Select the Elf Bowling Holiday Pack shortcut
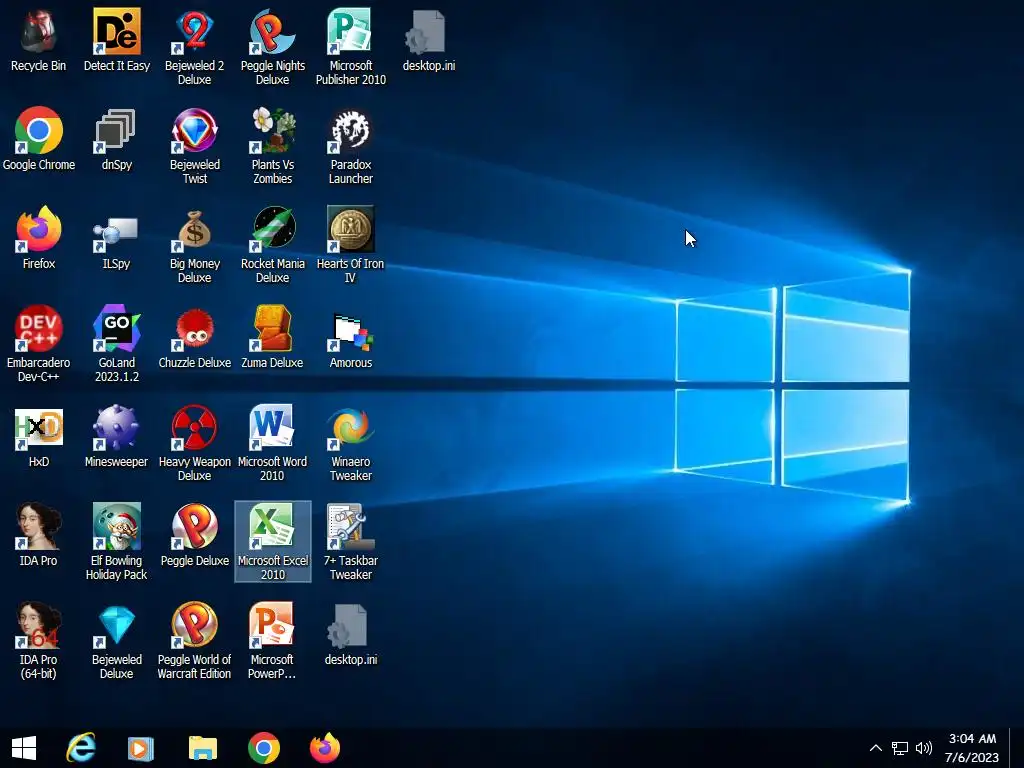1024x768 pixels. 116,542
